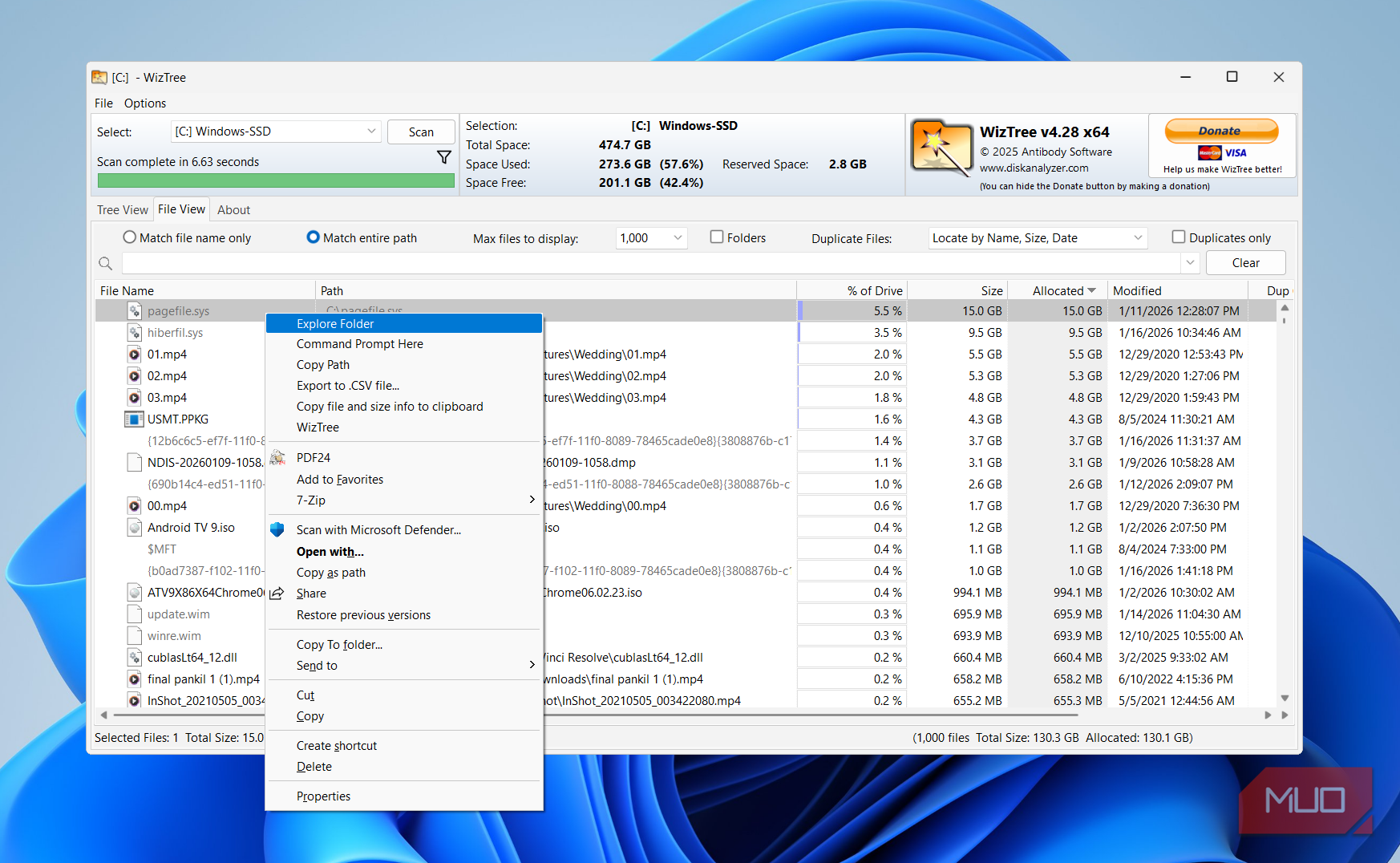This screenshot has height=863, width=1400.
Task: Click the USMT.PPKG package icon
Action: (134, 419)
